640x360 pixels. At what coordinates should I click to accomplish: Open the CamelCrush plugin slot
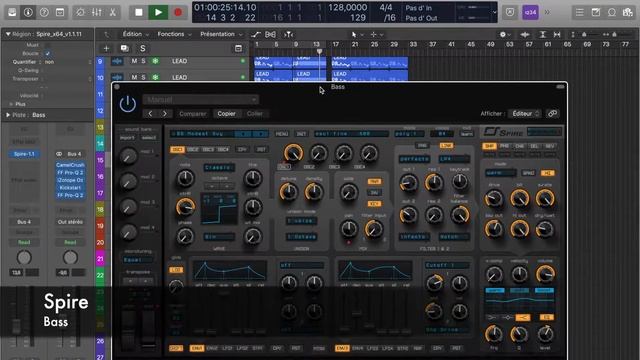(x=70, y=165)
